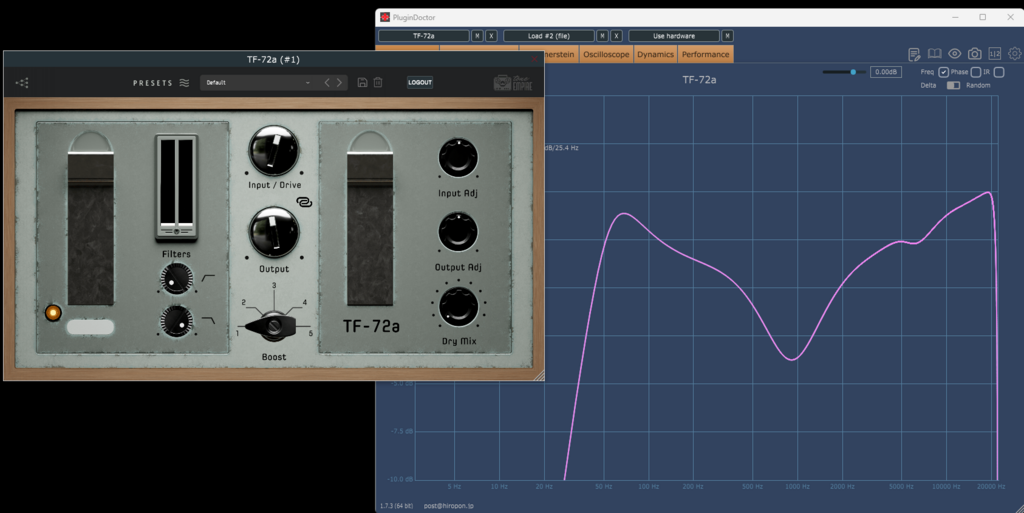The width and height of the screenshot is (1024, 513).
Task: Click Boost position label 5
Action: click(311, 334)
